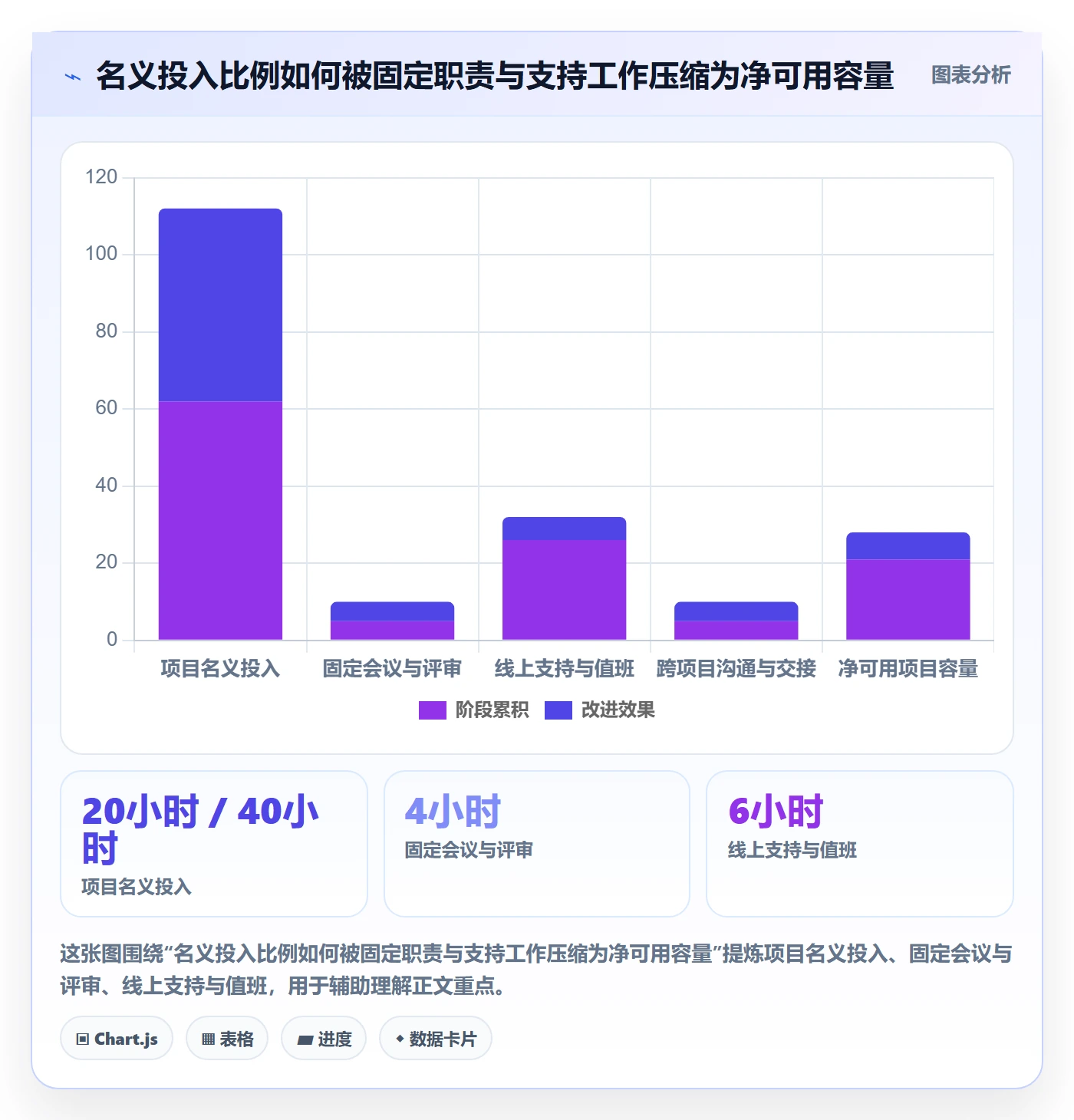Click the purple segment of 净可用项目容量 bar
Viewport: 1074px width, 1120px height.
(908, 599)
